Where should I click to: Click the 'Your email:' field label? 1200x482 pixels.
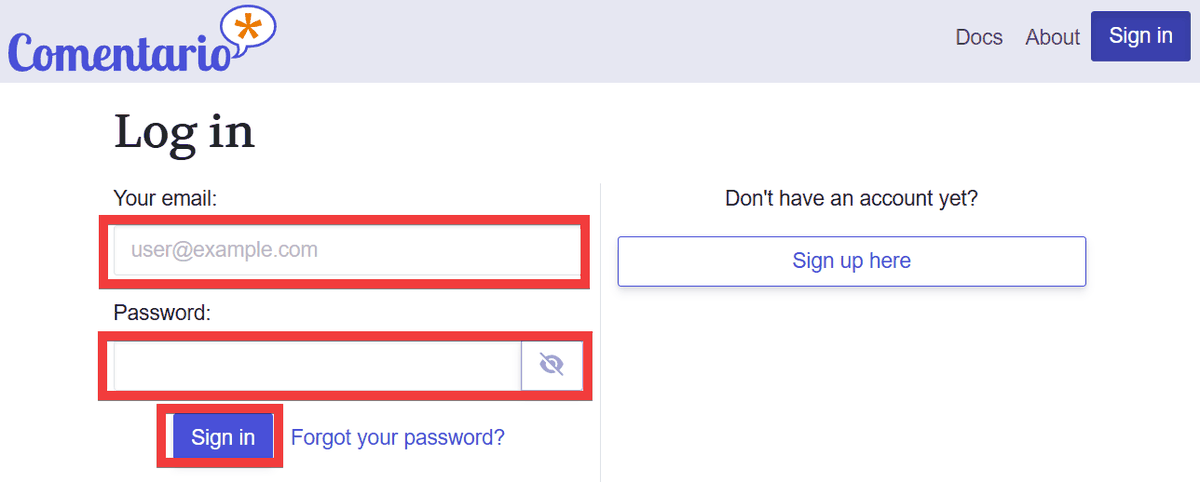[x=165, y=198]
